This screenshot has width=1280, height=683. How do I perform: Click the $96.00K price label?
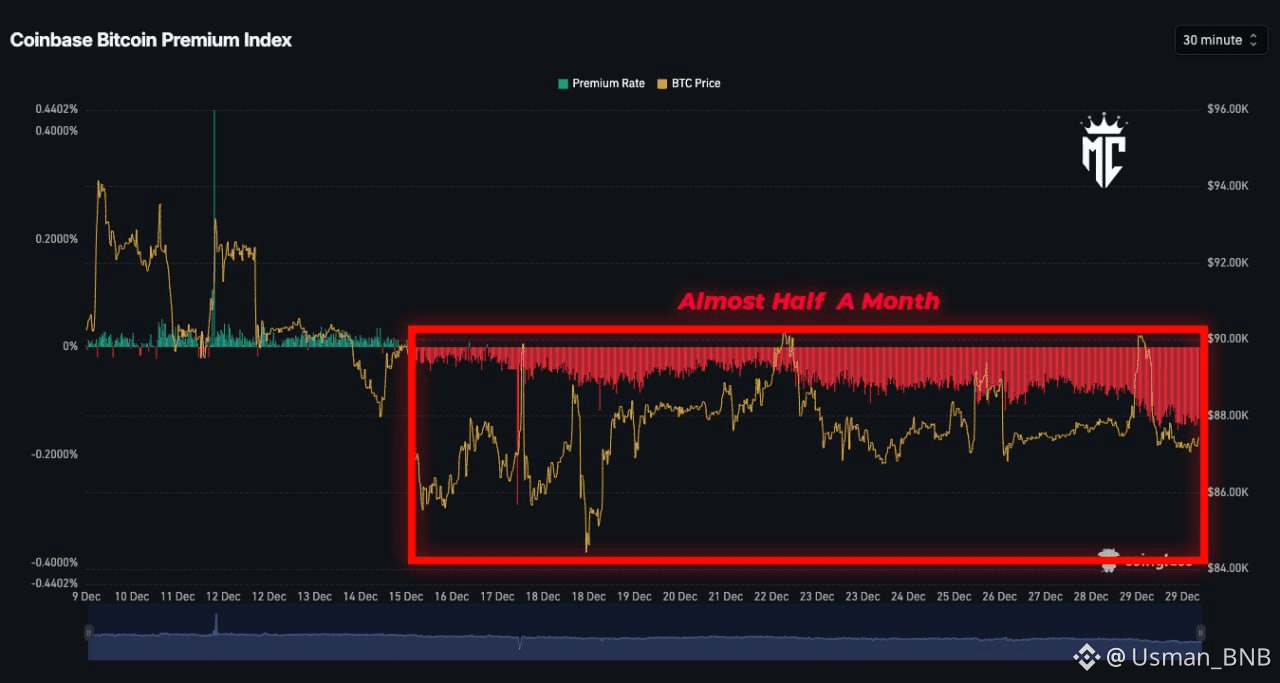pyautogui.click(x=1229, y=109)
